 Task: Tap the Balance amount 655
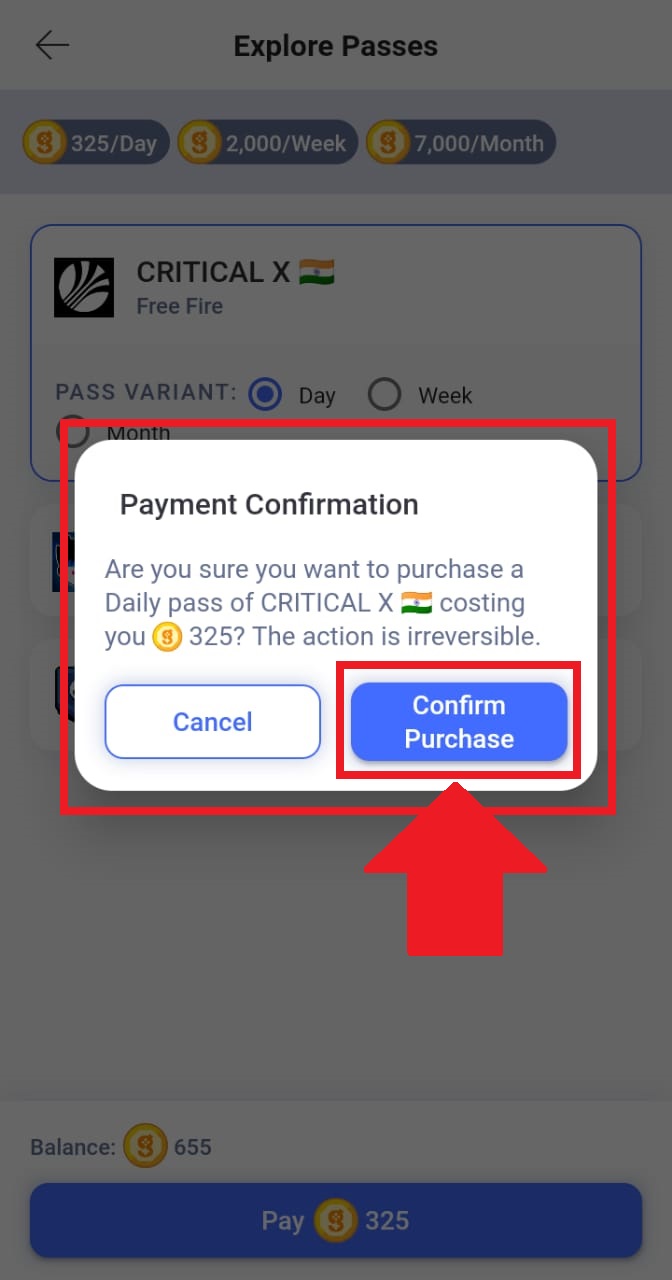(193, 1147)
